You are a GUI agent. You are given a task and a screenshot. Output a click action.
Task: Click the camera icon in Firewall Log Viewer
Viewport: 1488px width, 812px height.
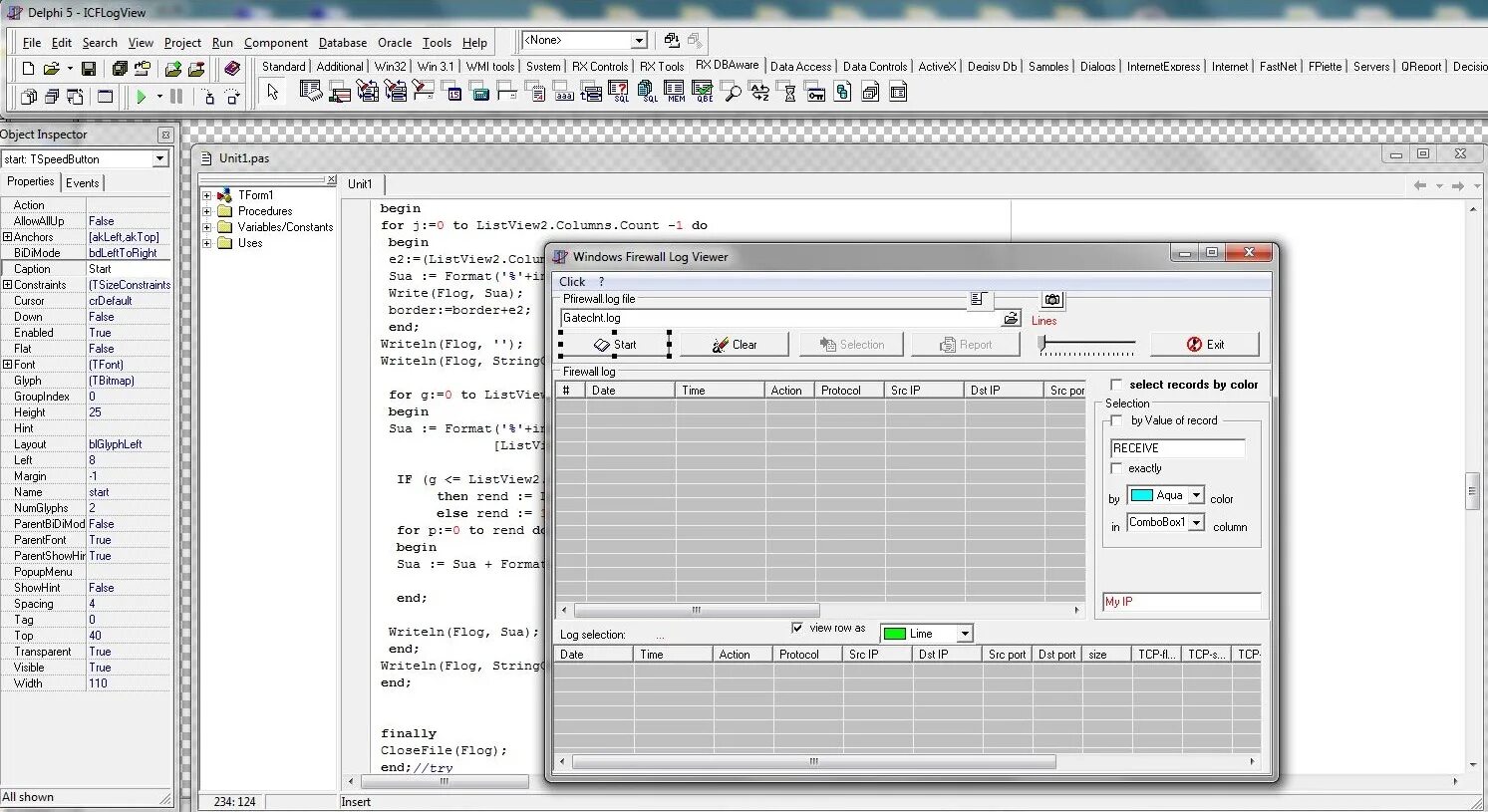[x=1052, y=299]
